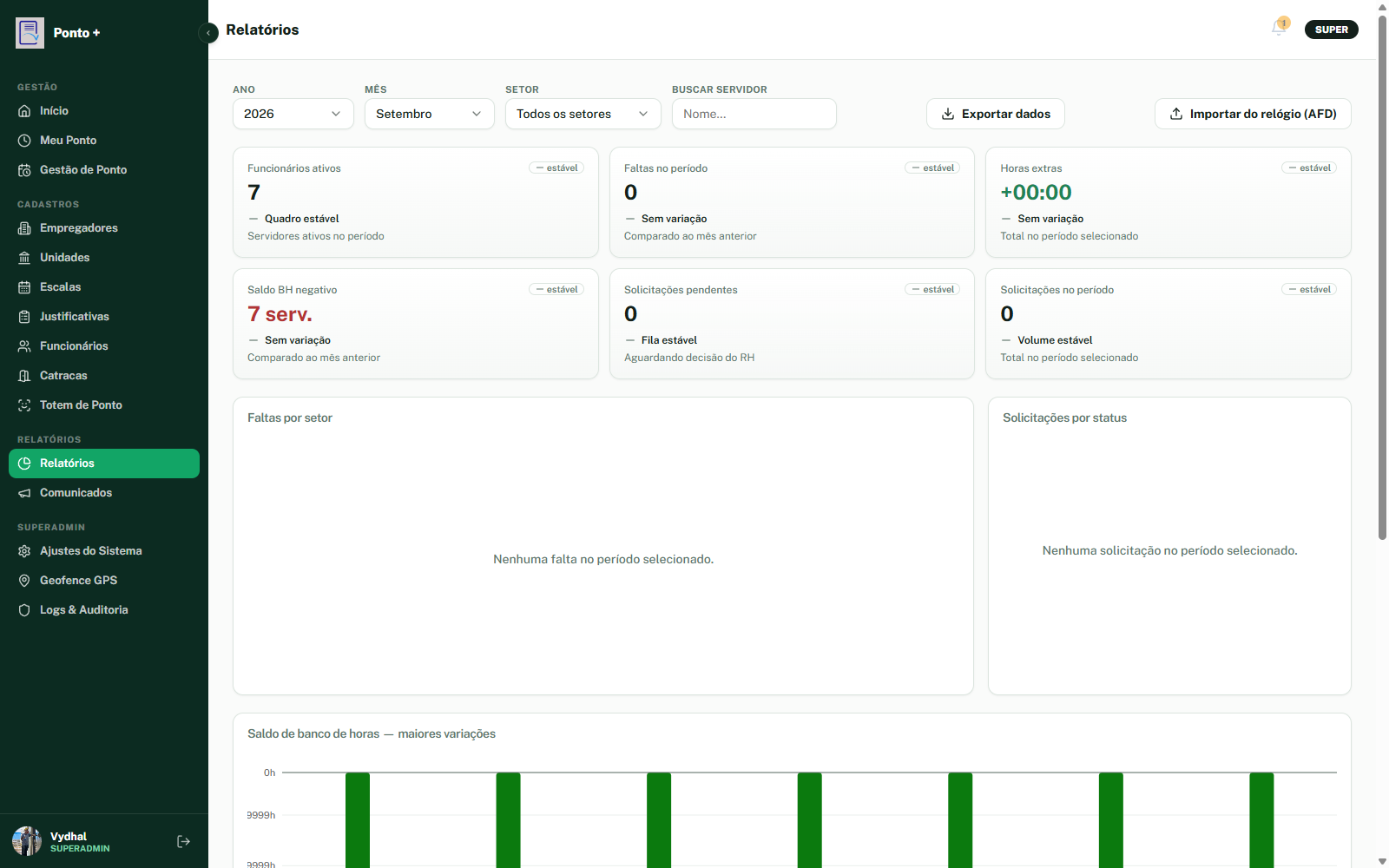Click the Início home icon

pos(24,111)
